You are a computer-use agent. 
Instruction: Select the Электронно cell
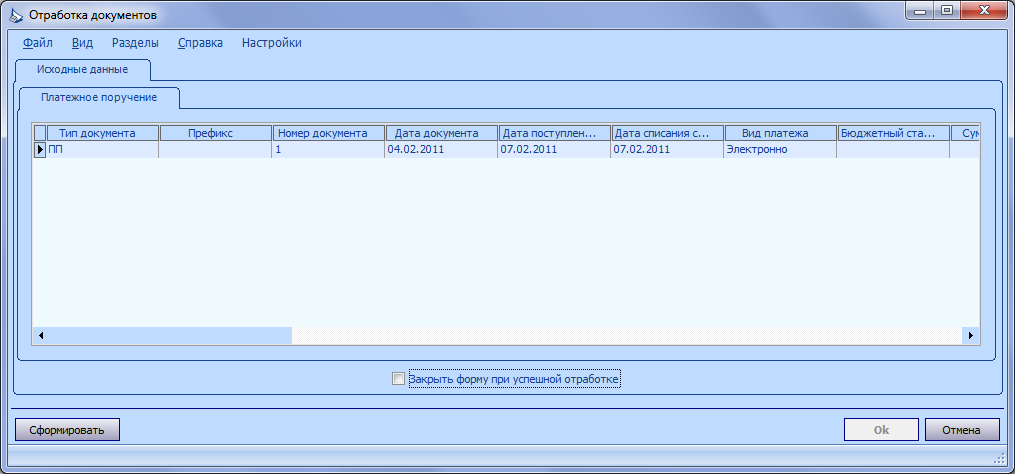coord(780,150)
